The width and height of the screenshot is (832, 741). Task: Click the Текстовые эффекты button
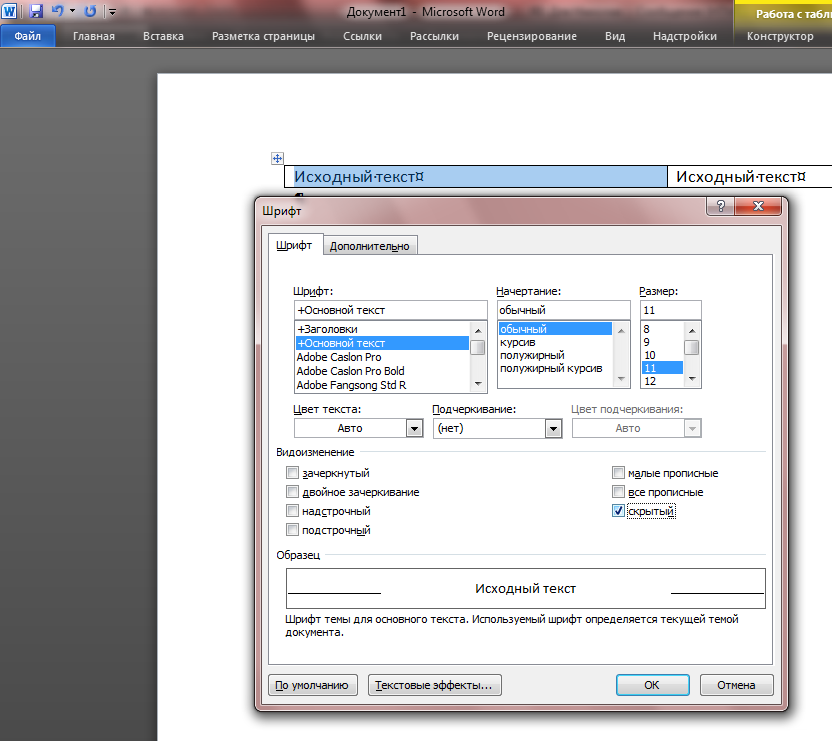point(435,685)
